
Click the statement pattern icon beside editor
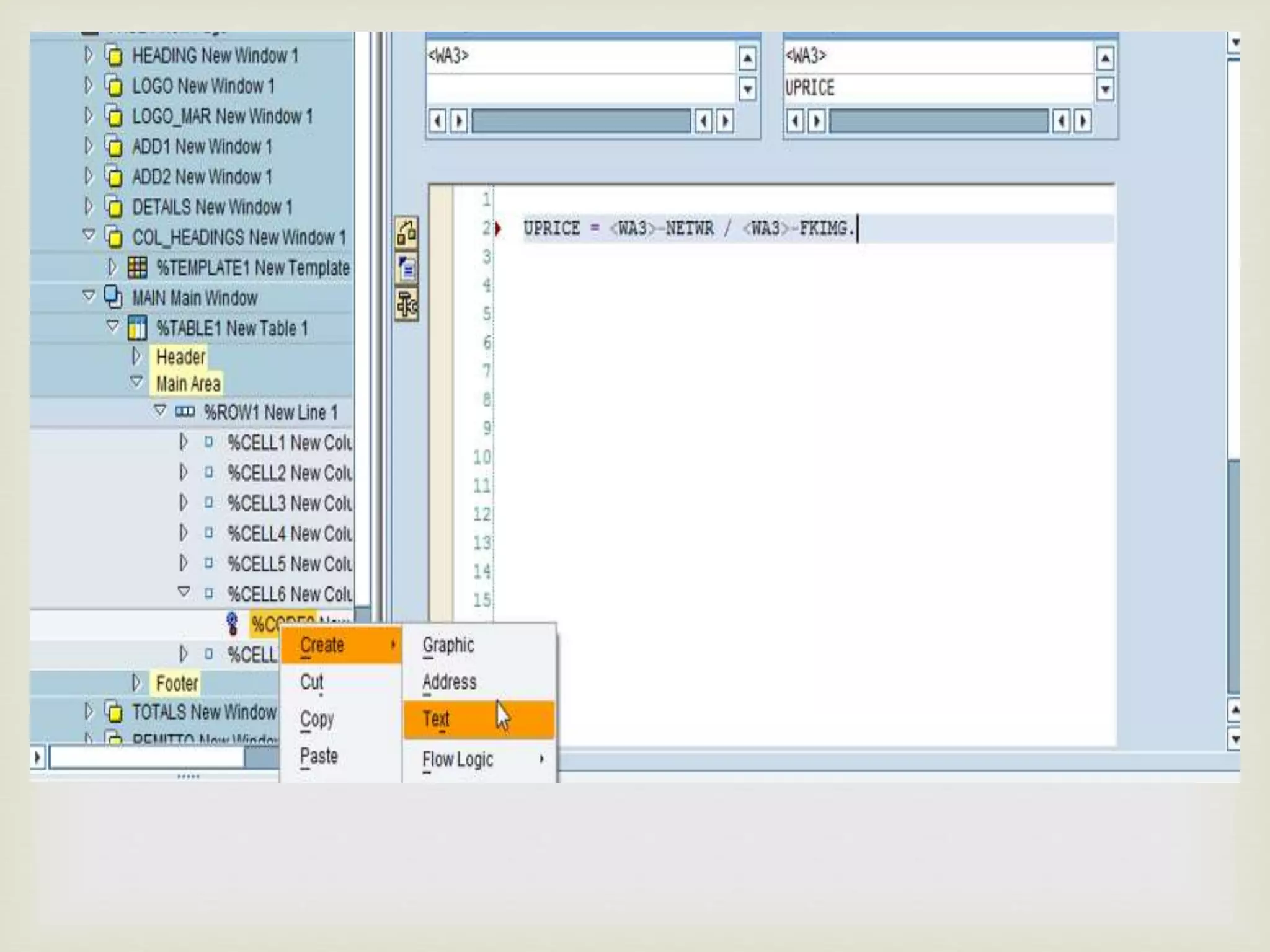click(x=406, y=269)
